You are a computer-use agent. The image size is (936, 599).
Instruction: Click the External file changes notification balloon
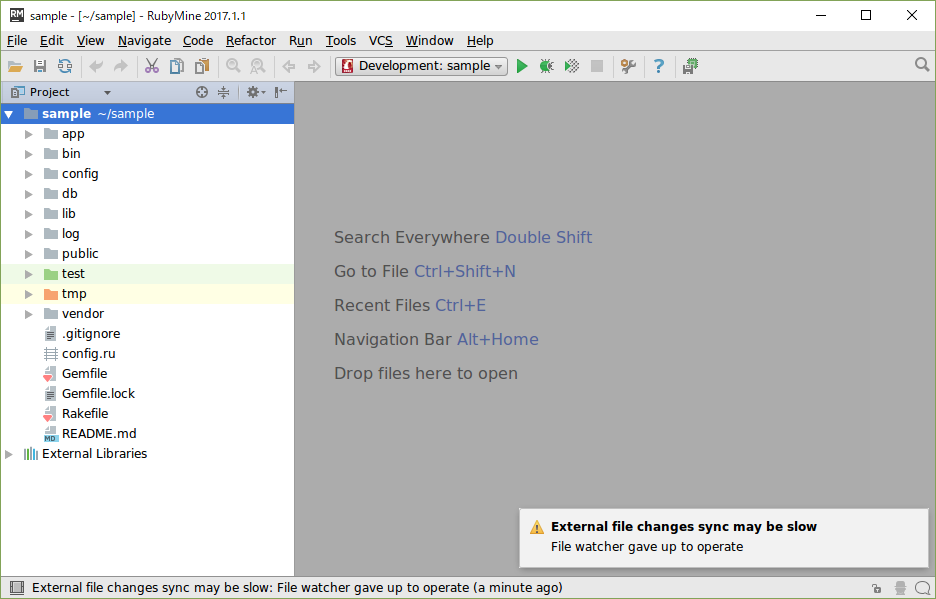[x=723, y=537]
